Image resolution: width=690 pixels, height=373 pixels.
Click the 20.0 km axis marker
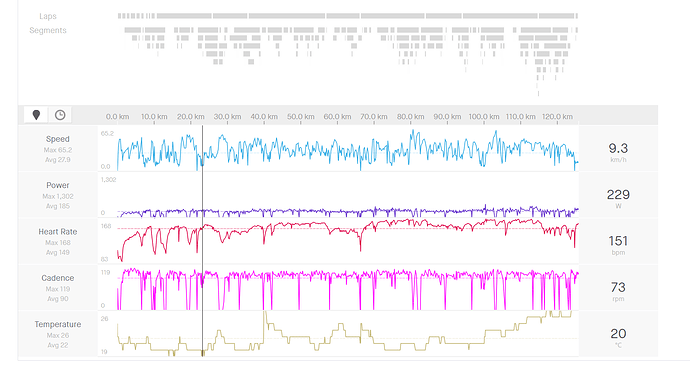(191, 117)
